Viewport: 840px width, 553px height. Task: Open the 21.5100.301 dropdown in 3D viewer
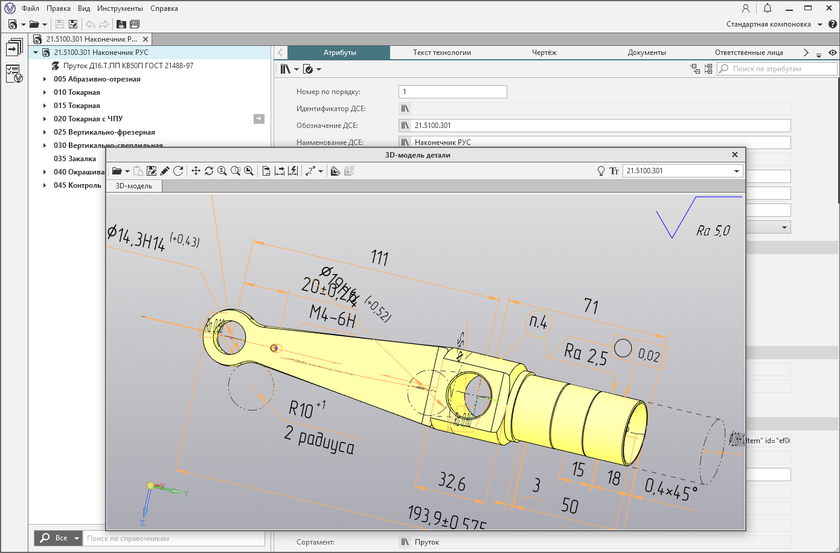pos(737,171)
